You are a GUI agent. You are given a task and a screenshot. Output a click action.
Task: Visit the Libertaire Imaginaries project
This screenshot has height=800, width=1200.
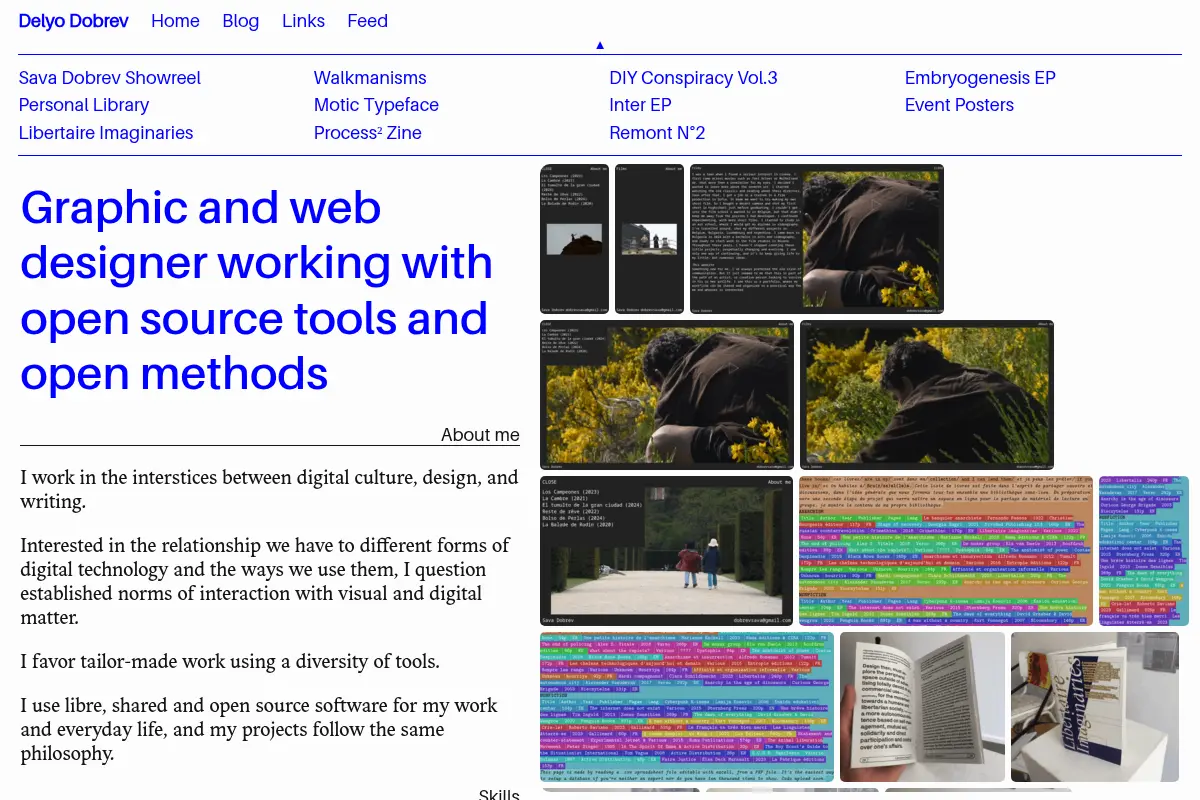[x=106, y=133]
